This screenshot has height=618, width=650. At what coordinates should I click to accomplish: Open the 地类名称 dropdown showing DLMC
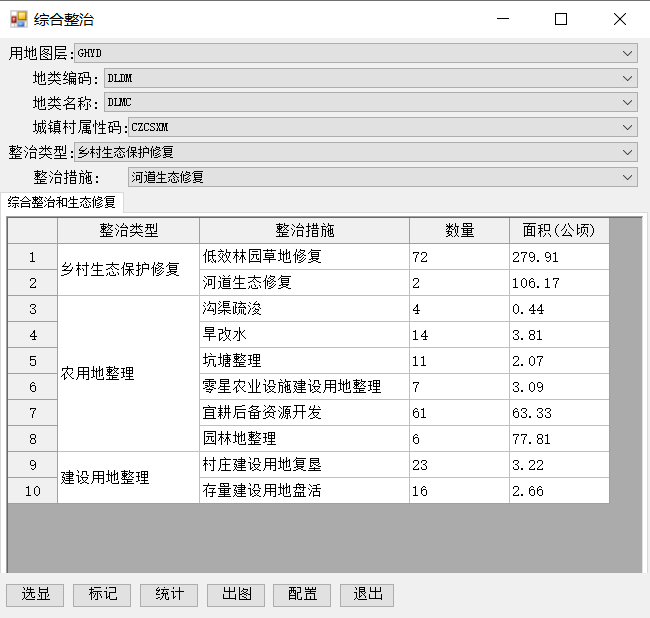[371, 102]
